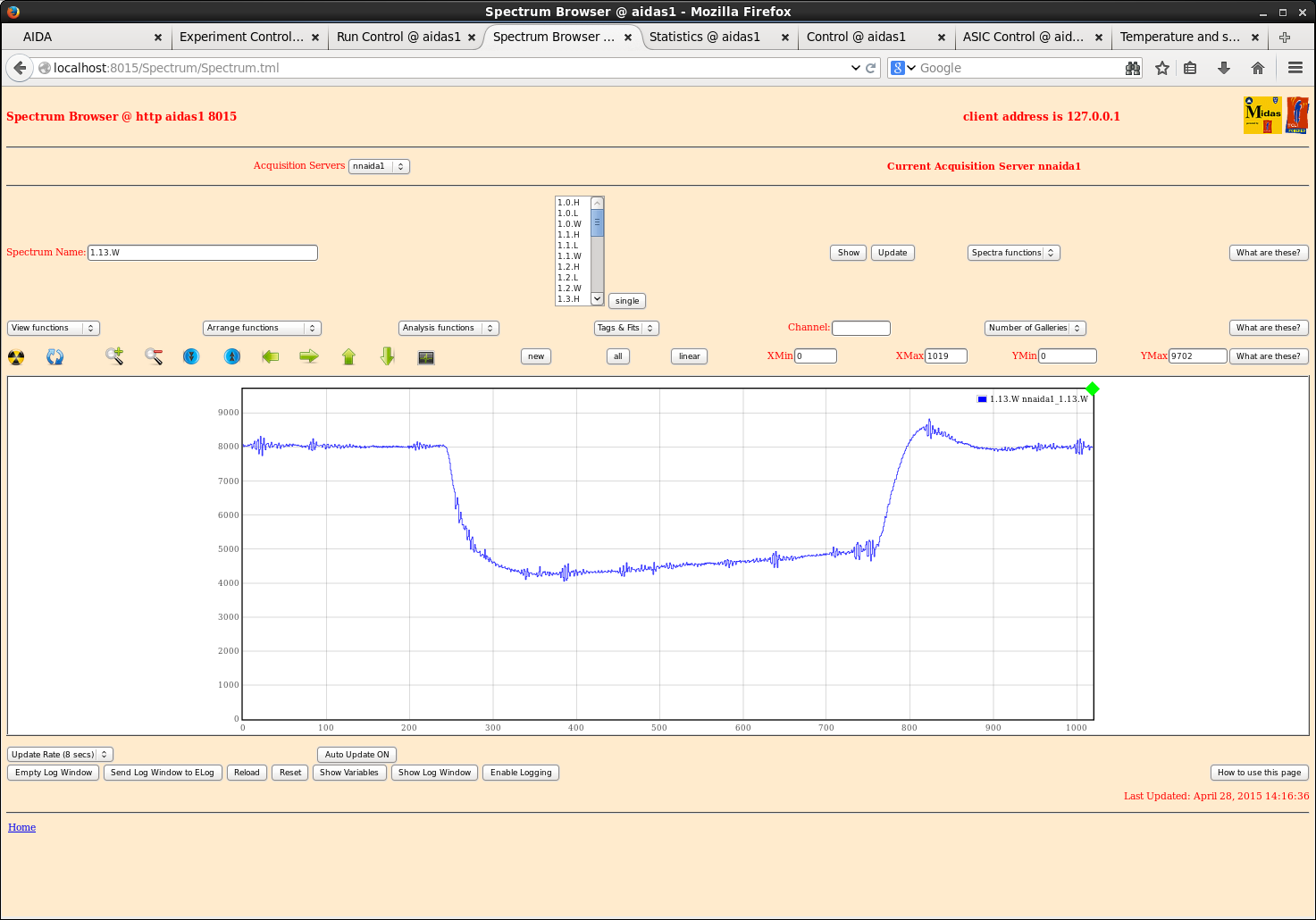1316x920 pixels.
Task: Click the blue refresh arrows icon
Action: click(55, 357)
